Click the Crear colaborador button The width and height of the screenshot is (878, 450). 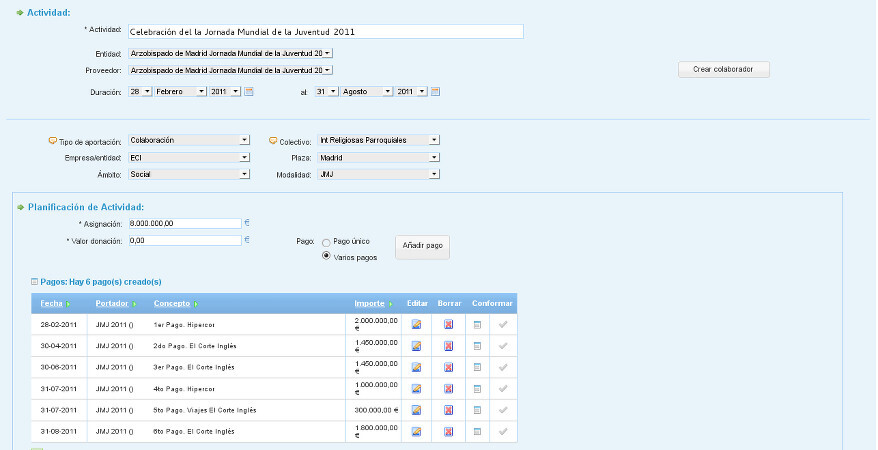[723, 69]
